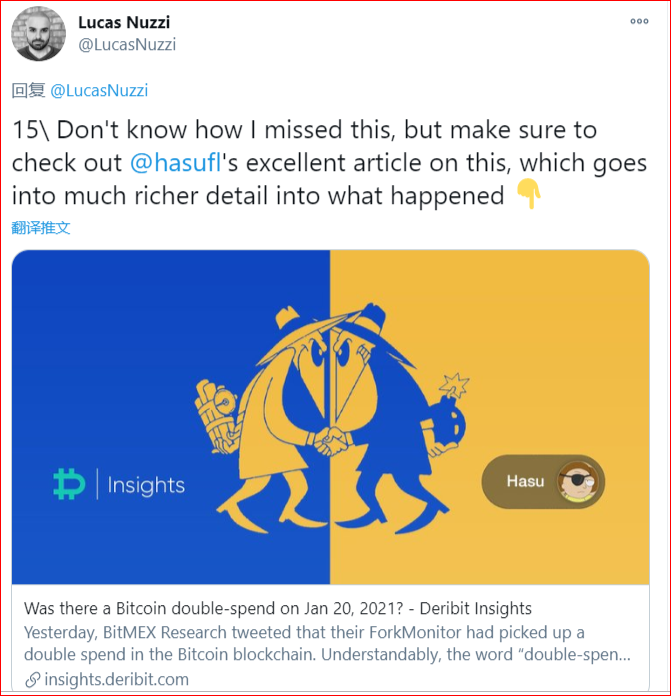Open the tweet's three-dot more options menu
Viewport: 671px width, 696px height.
[x=639, y=22]
